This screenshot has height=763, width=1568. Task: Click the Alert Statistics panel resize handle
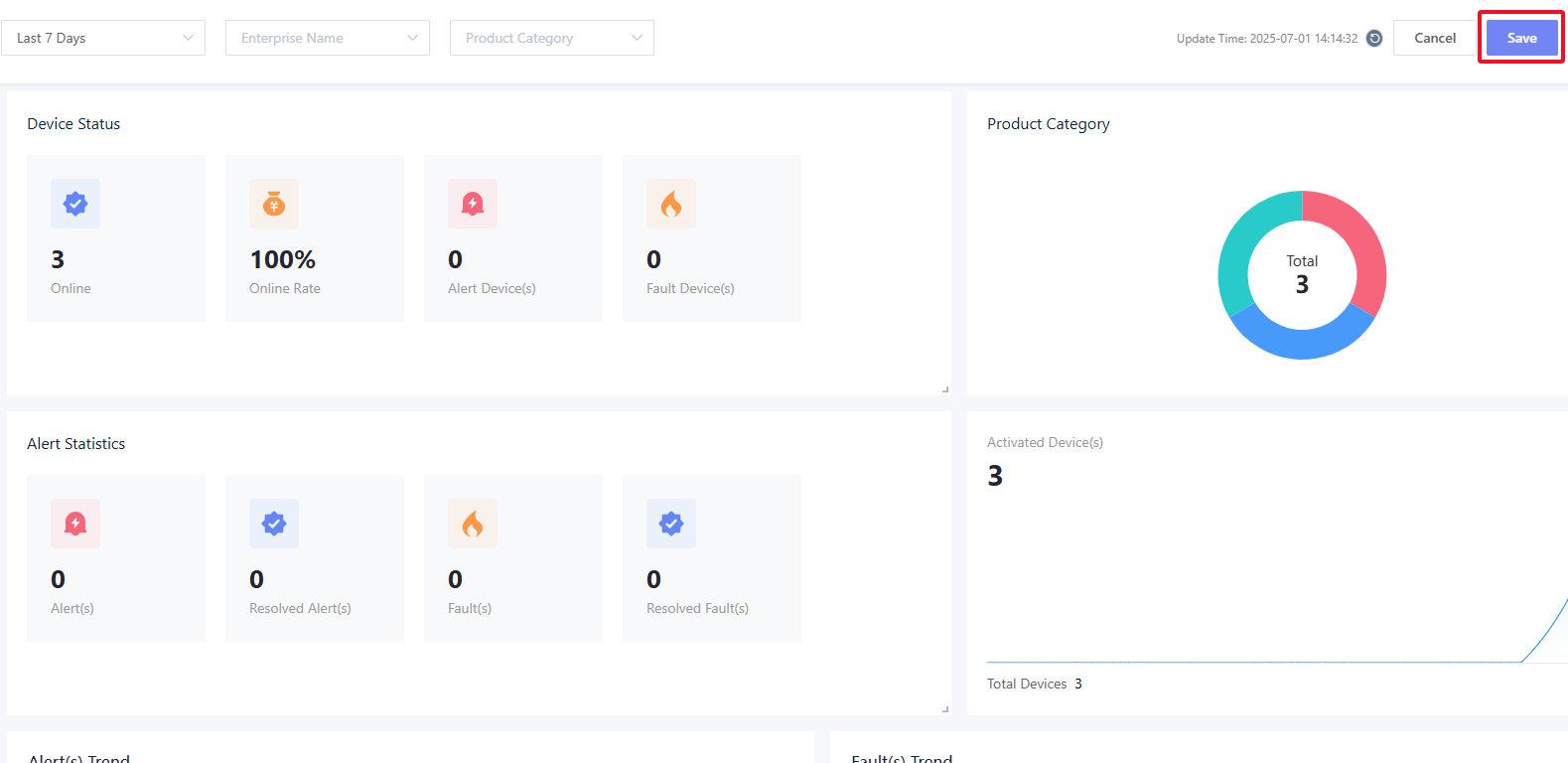point(945,709)
